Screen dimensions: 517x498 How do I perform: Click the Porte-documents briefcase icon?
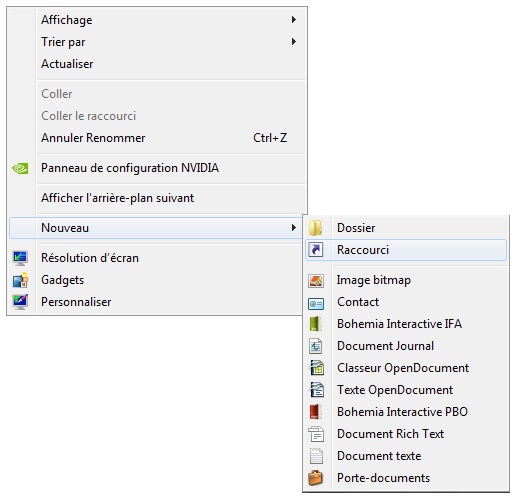point(315,478)
